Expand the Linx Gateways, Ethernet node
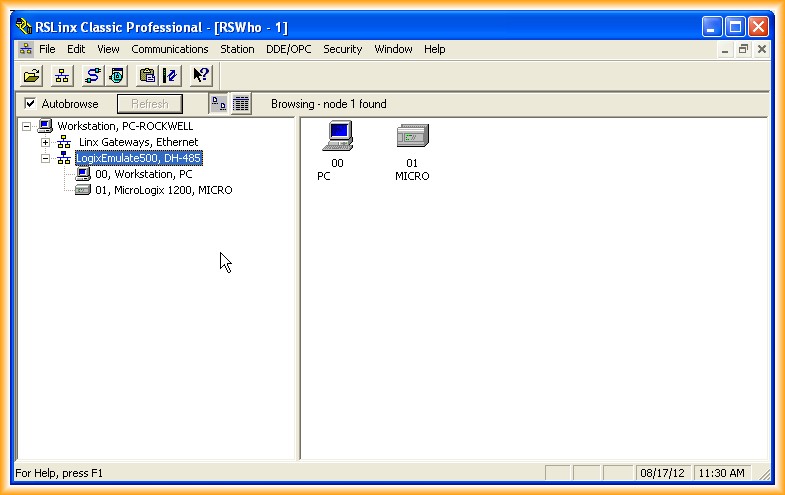Screen dimensions: 785x495 45,142
